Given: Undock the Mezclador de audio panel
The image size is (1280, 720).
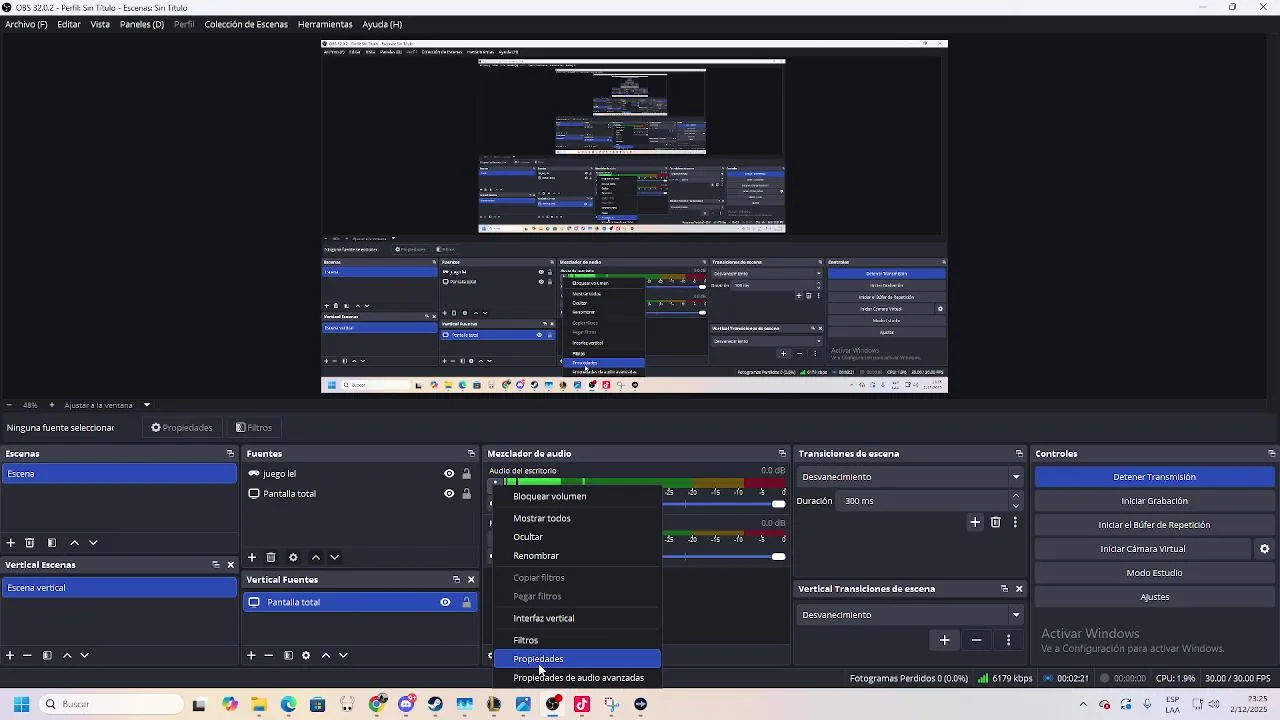Looking at the screenshot, I should coord(782,454).
